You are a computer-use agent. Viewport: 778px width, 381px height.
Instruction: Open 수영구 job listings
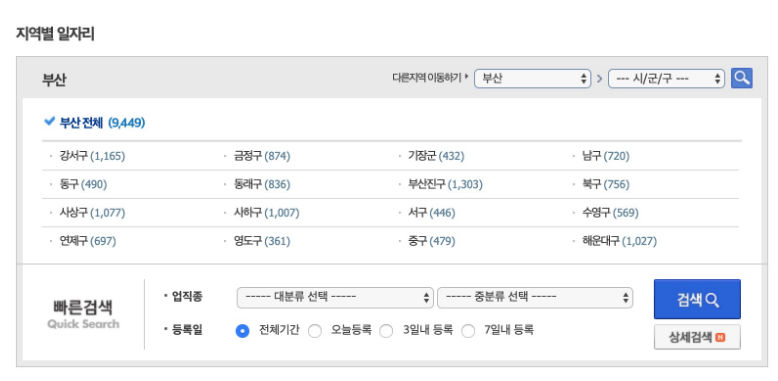[611, 213]
